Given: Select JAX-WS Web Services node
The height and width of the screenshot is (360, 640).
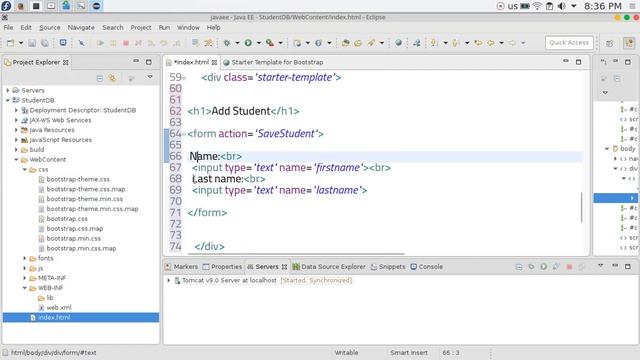Looking at the screenshot, I should 60,120.
